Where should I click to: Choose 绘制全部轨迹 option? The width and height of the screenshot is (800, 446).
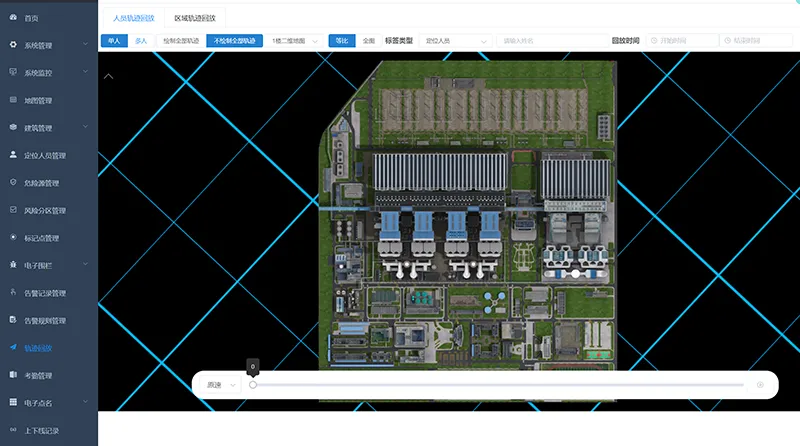click(x=181, y=40)
